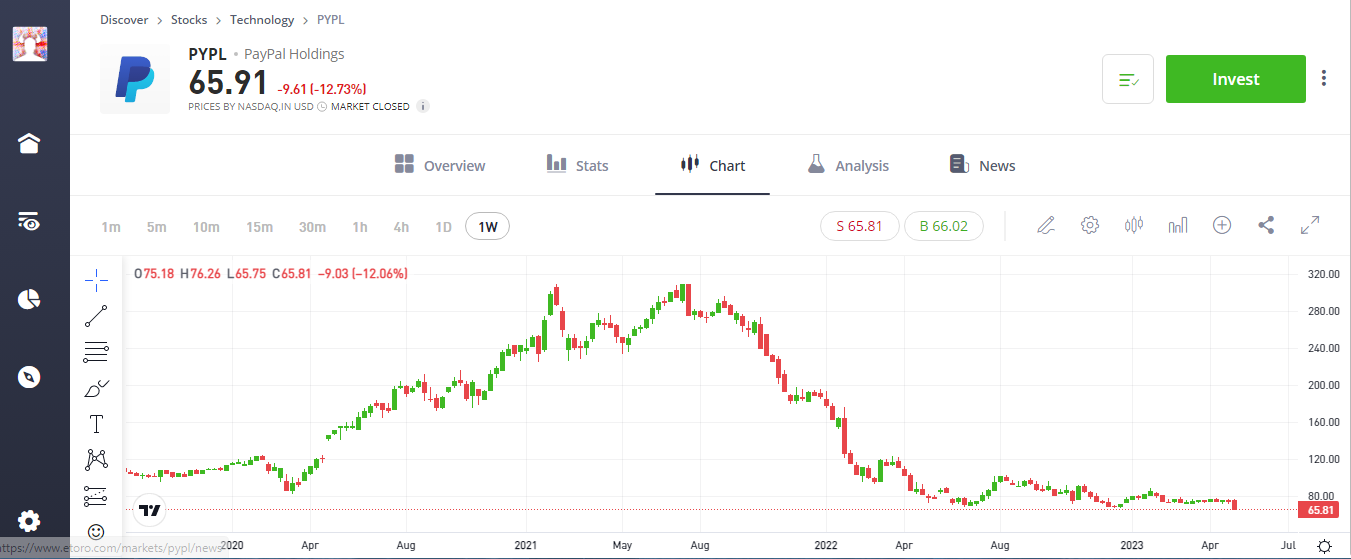
Task: Change candlestick chart type
Action: [1133, 225]
